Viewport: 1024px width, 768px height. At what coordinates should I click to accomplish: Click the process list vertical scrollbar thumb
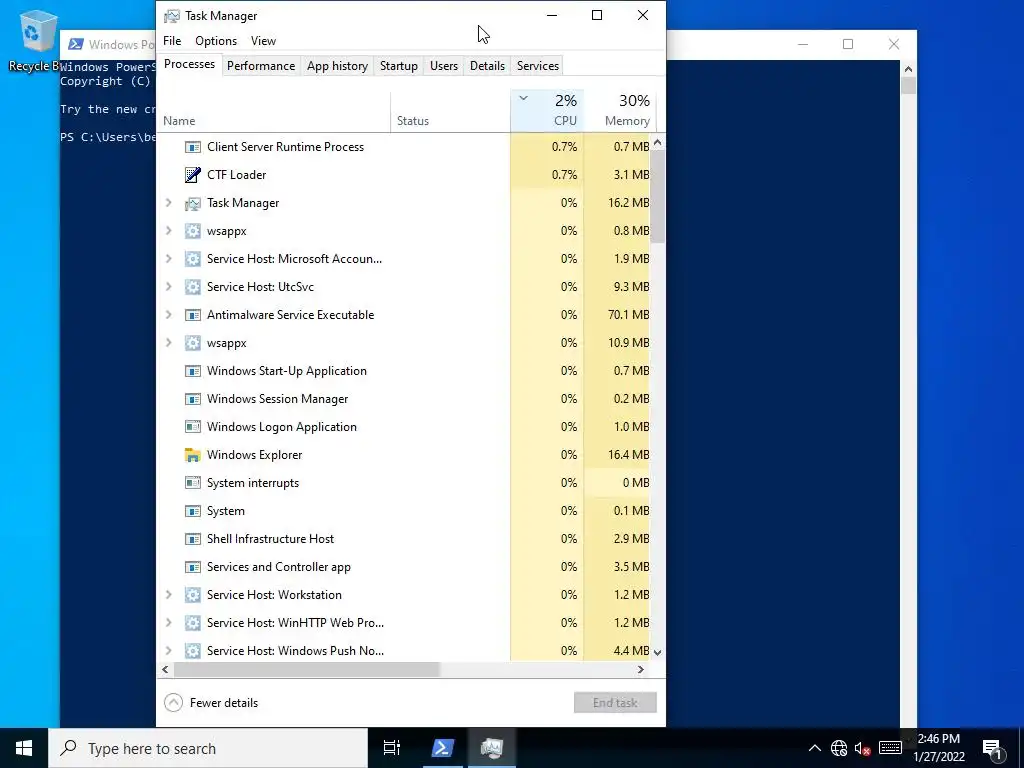[x=658, y=195]
